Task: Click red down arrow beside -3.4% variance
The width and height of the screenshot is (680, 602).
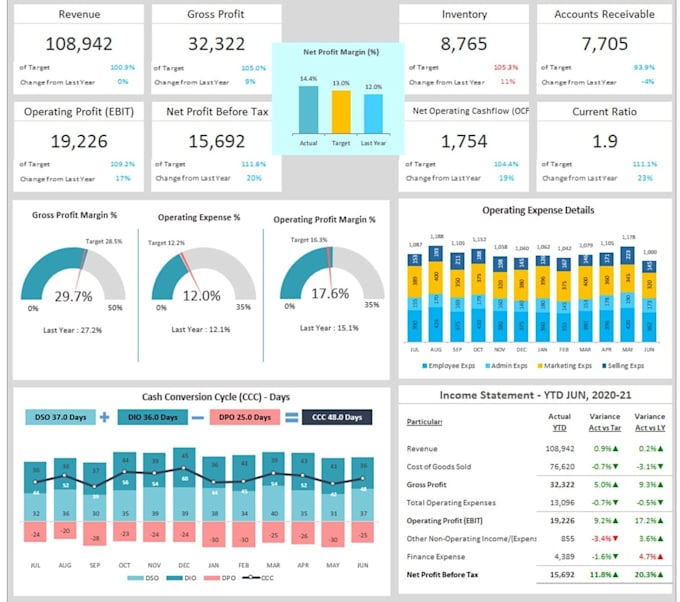Action: (616, 539)
